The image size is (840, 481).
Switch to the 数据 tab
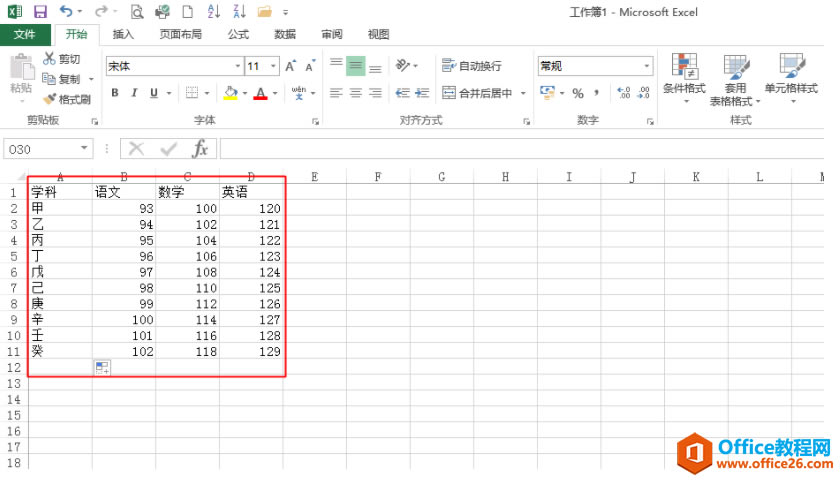pyautogui.click(x=285, y=34)
